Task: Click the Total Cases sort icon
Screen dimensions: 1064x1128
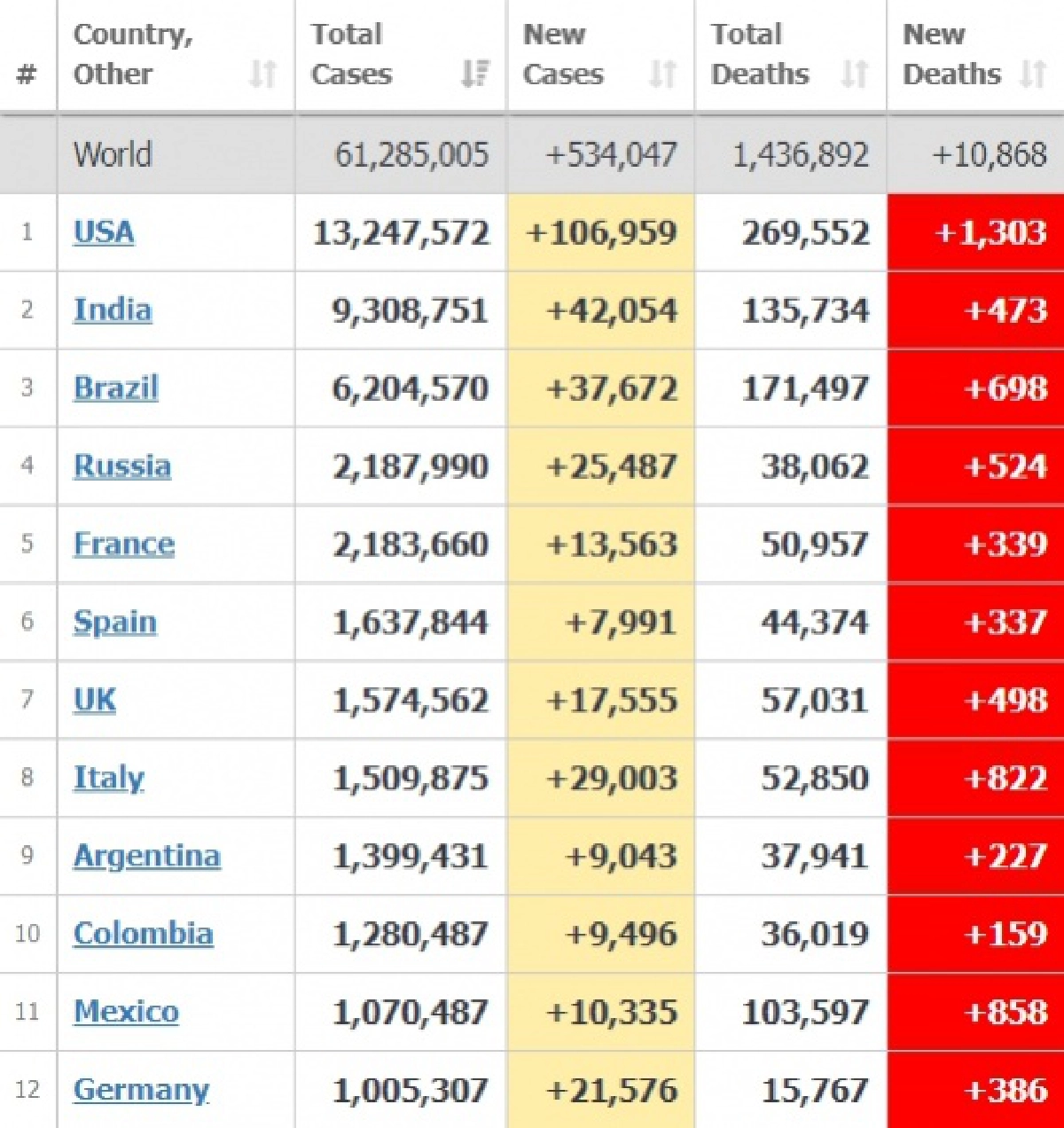Action: click(475, 74)
